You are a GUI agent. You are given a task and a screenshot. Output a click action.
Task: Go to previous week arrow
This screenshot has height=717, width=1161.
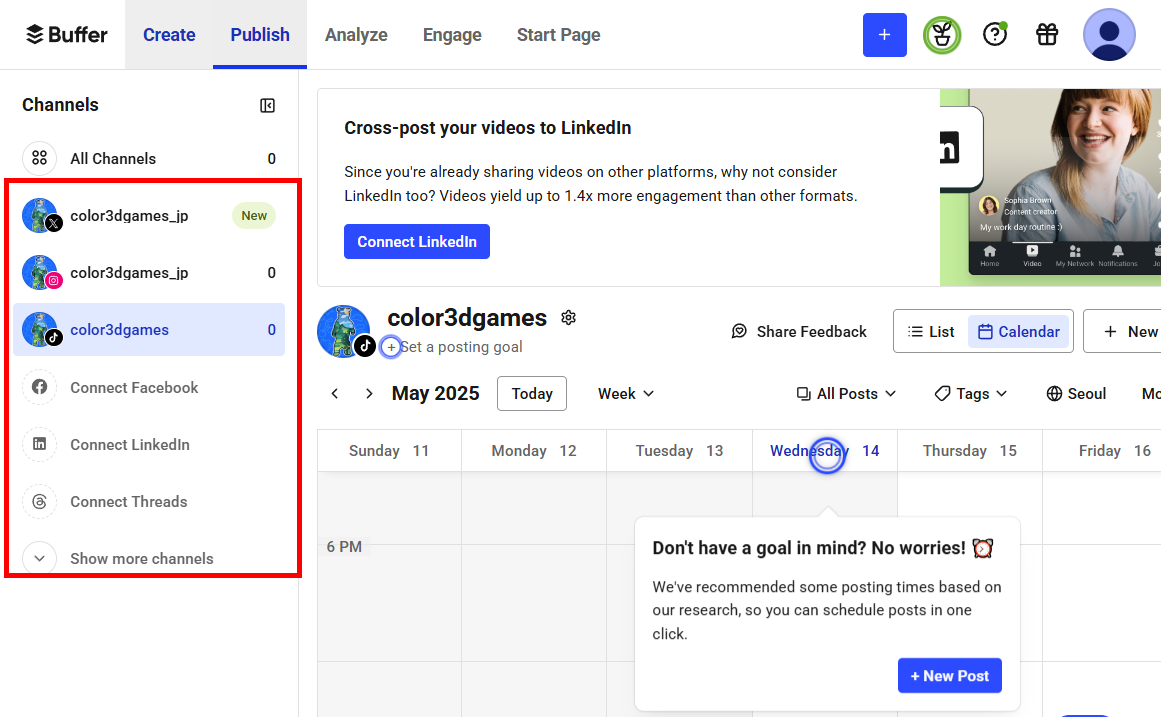pyautogui.click(x=335, y=393)
